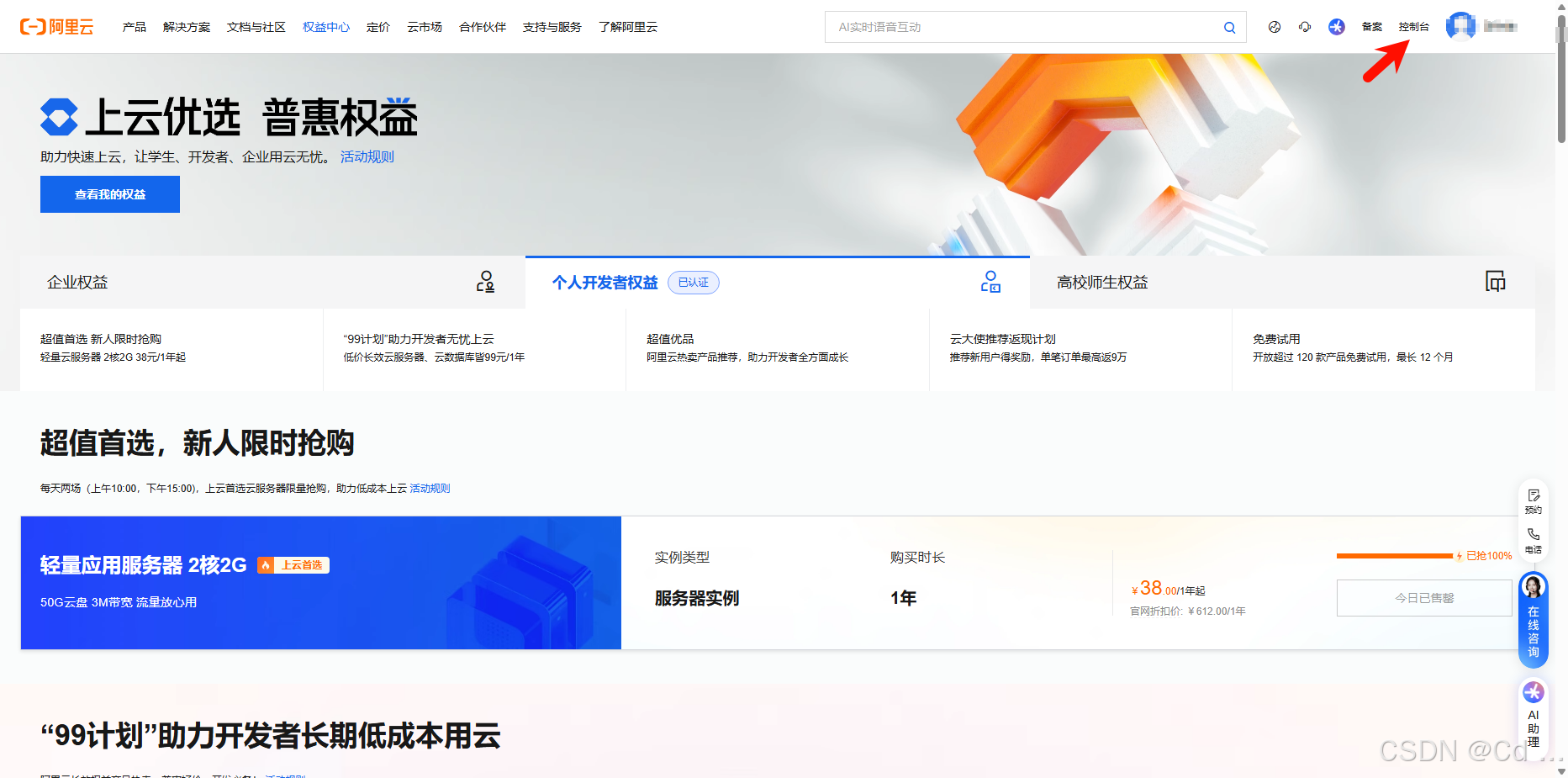Click the 已认证 badge

pos(694,283)
